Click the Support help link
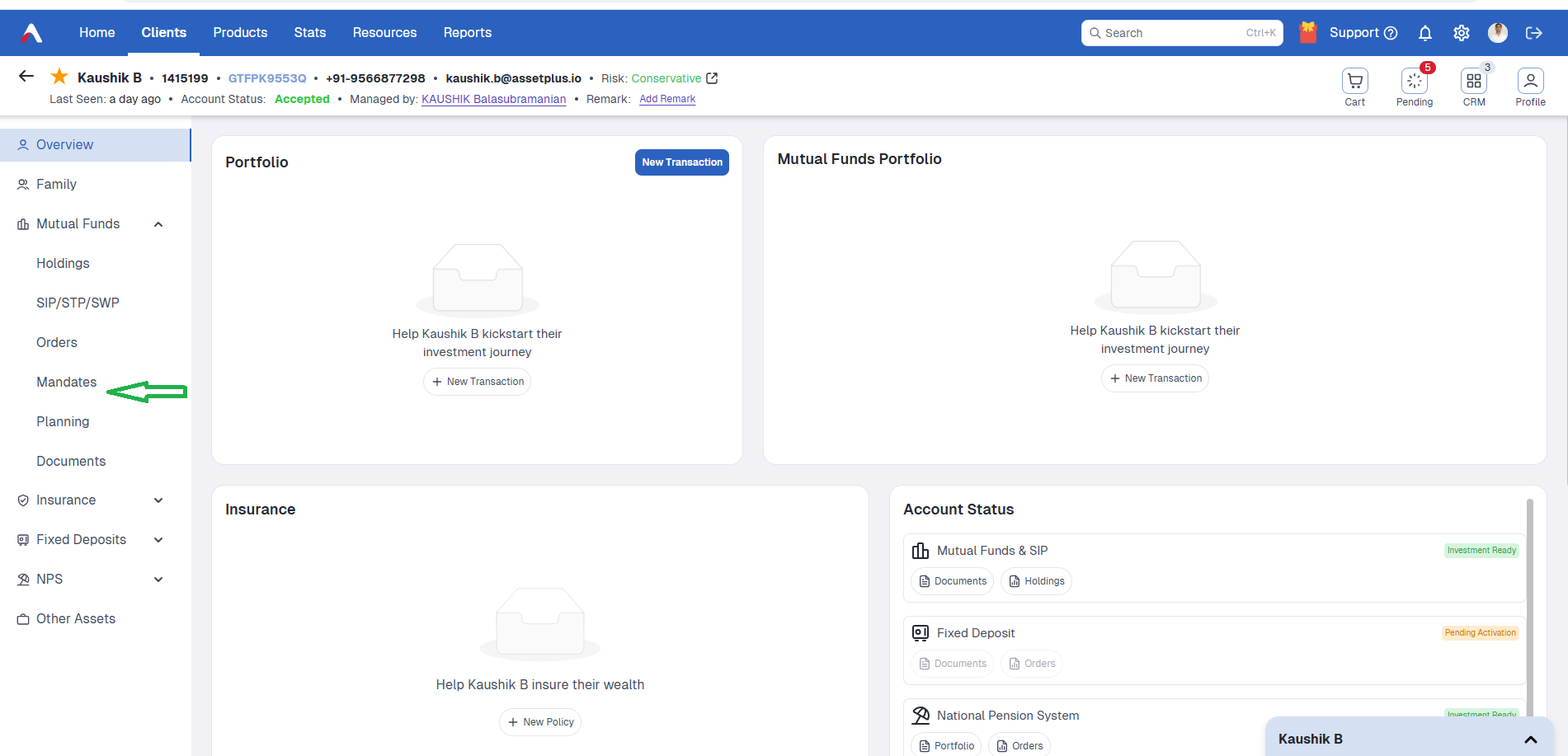This screenshot has height=756, width=1568. coord(1363,33)
